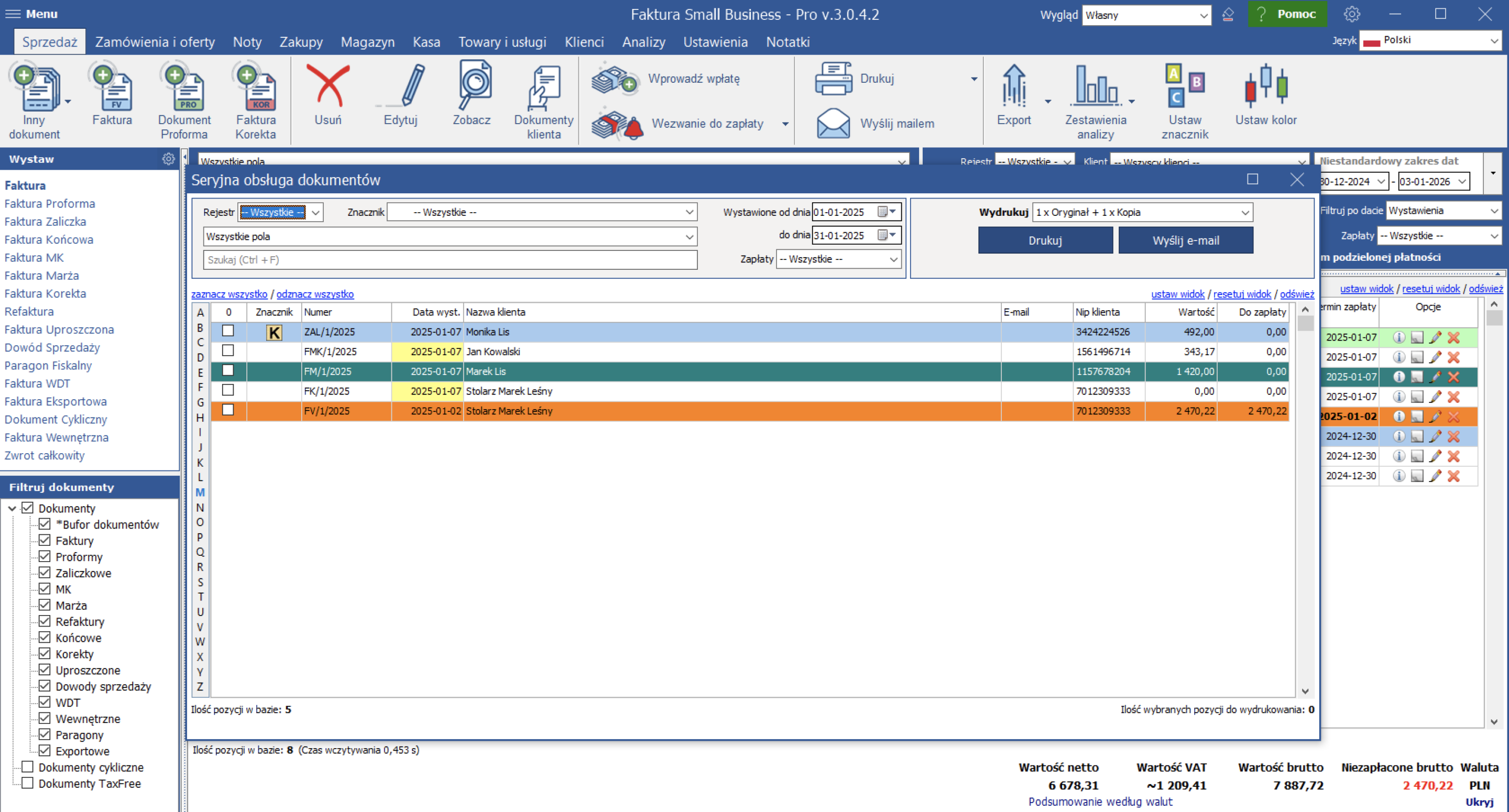Open the Filtruj po dacie dropdown

pos(1443,211)
